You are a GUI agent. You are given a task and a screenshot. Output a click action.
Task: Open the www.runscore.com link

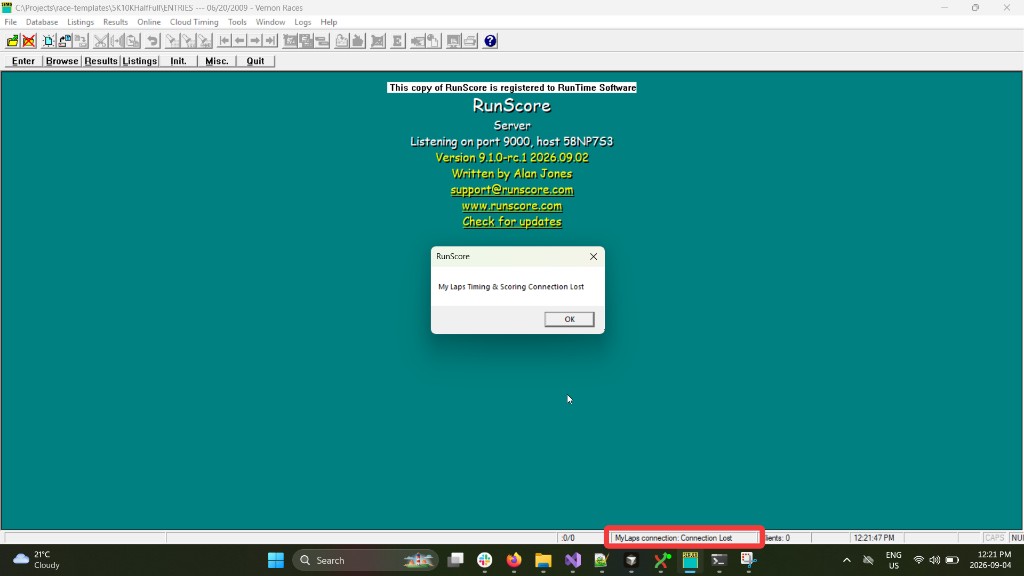pyautogui.click(x=512, y=206)
